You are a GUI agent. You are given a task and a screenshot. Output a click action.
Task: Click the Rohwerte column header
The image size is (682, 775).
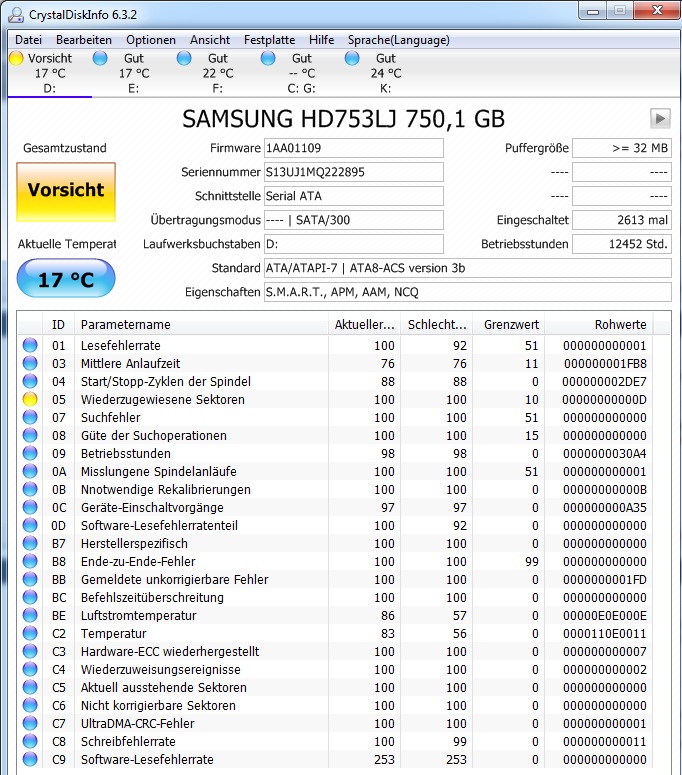pyautogui.click(x=598, y=325)
